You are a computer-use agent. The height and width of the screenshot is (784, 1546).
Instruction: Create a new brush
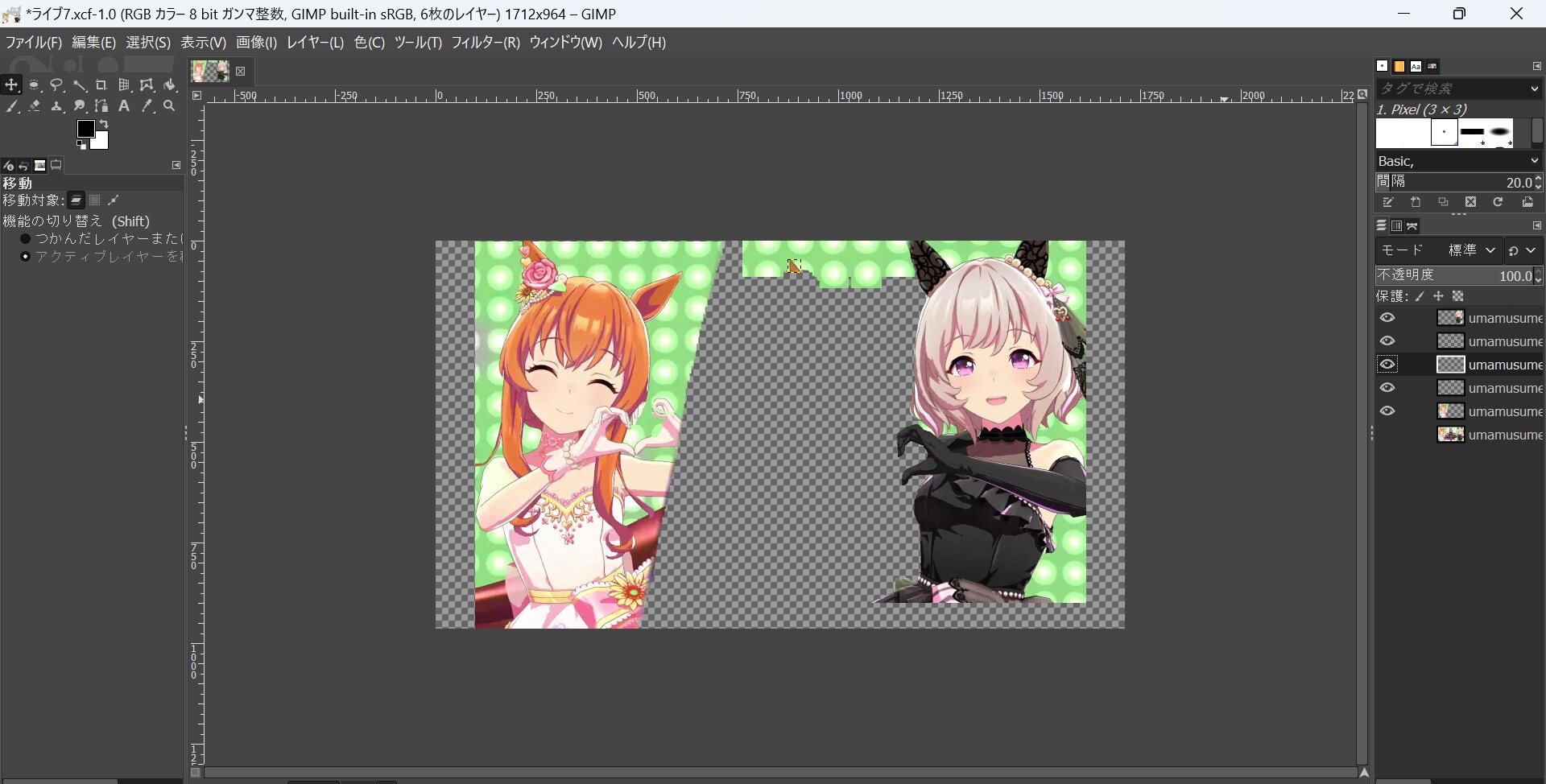coord(1416,203)
